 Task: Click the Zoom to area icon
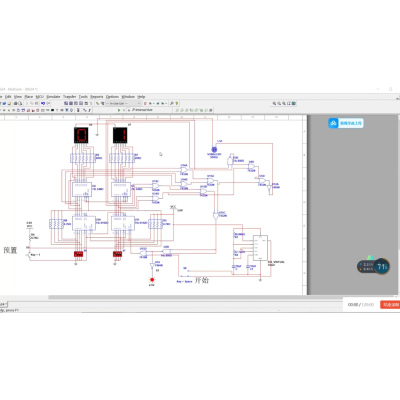pos(284,103)
